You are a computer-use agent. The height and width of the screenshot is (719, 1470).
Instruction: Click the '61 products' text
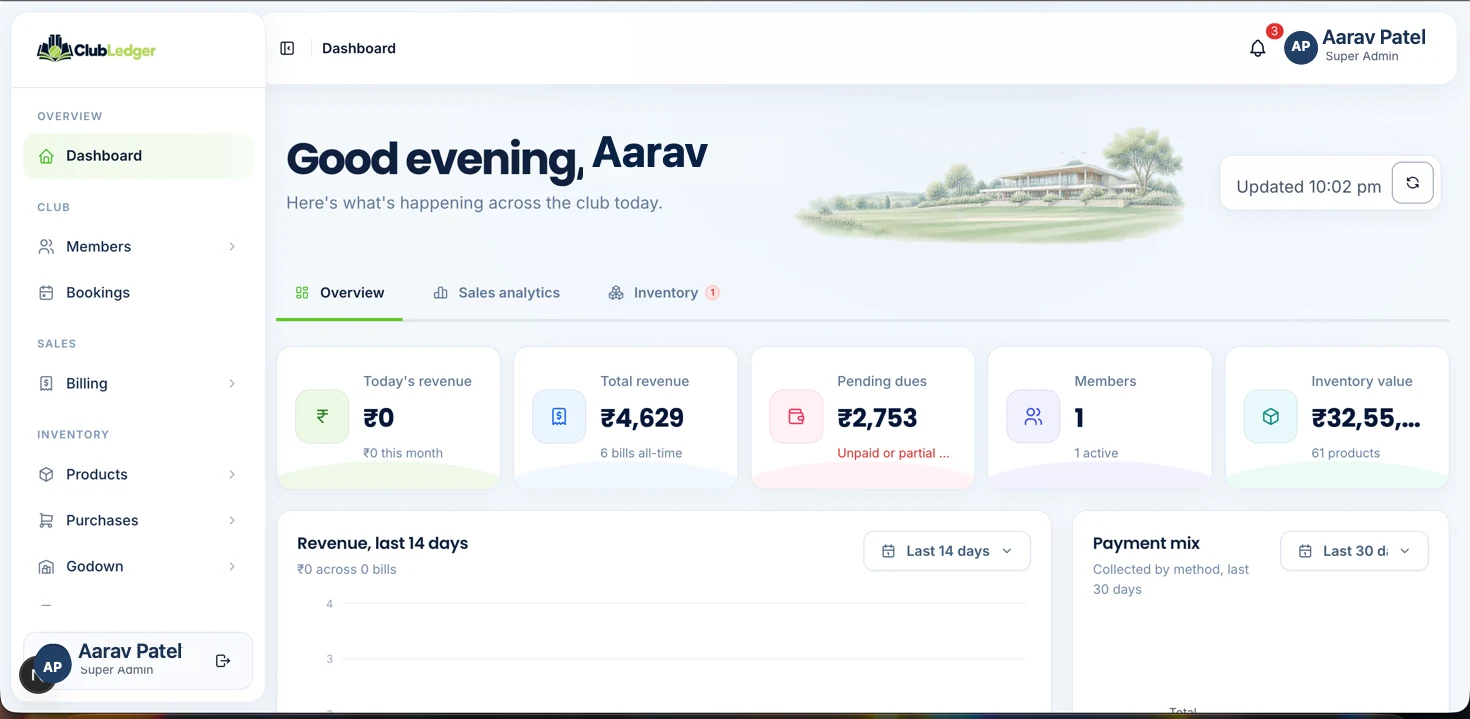coord(1346,453)
